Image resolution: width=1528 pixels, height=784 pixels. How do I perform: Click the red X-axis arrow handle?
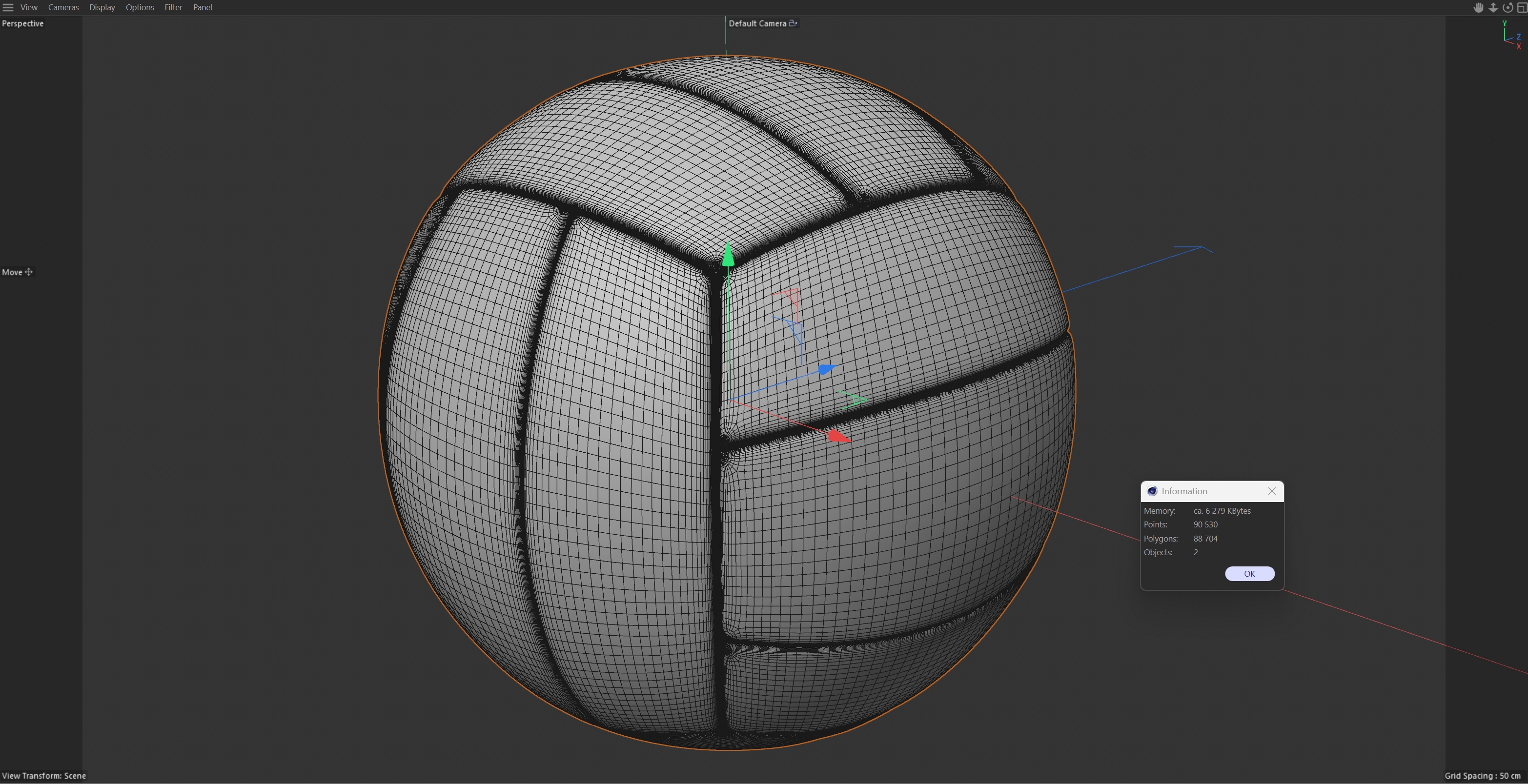pos(838,437)
